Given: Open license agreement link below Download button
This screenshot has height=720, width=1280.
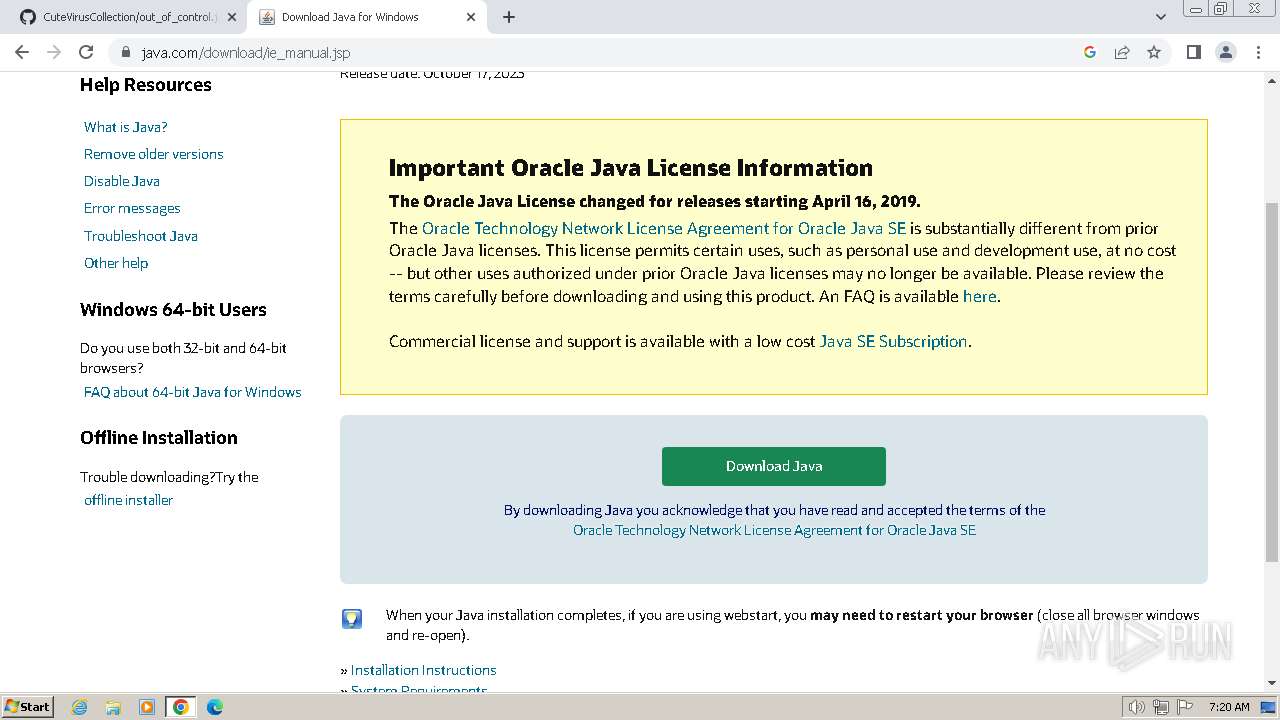Looking at the screenshot, I should click(x=774, y=530).
